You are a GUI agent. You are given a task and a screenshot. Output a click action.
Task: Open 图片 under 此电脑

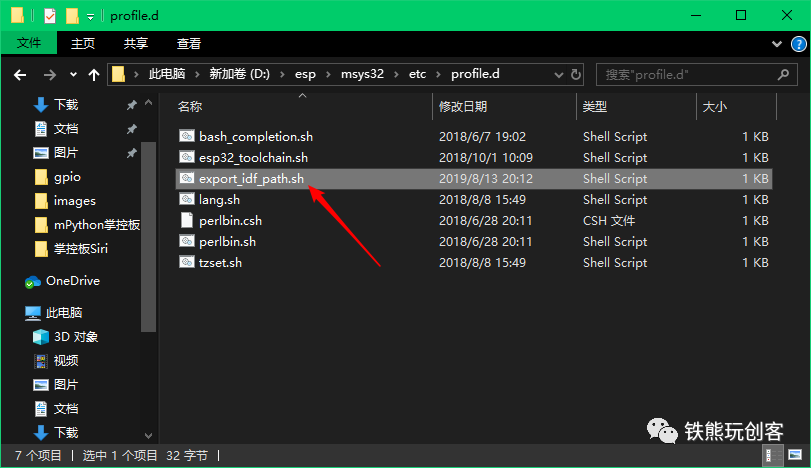click(66, 385)
